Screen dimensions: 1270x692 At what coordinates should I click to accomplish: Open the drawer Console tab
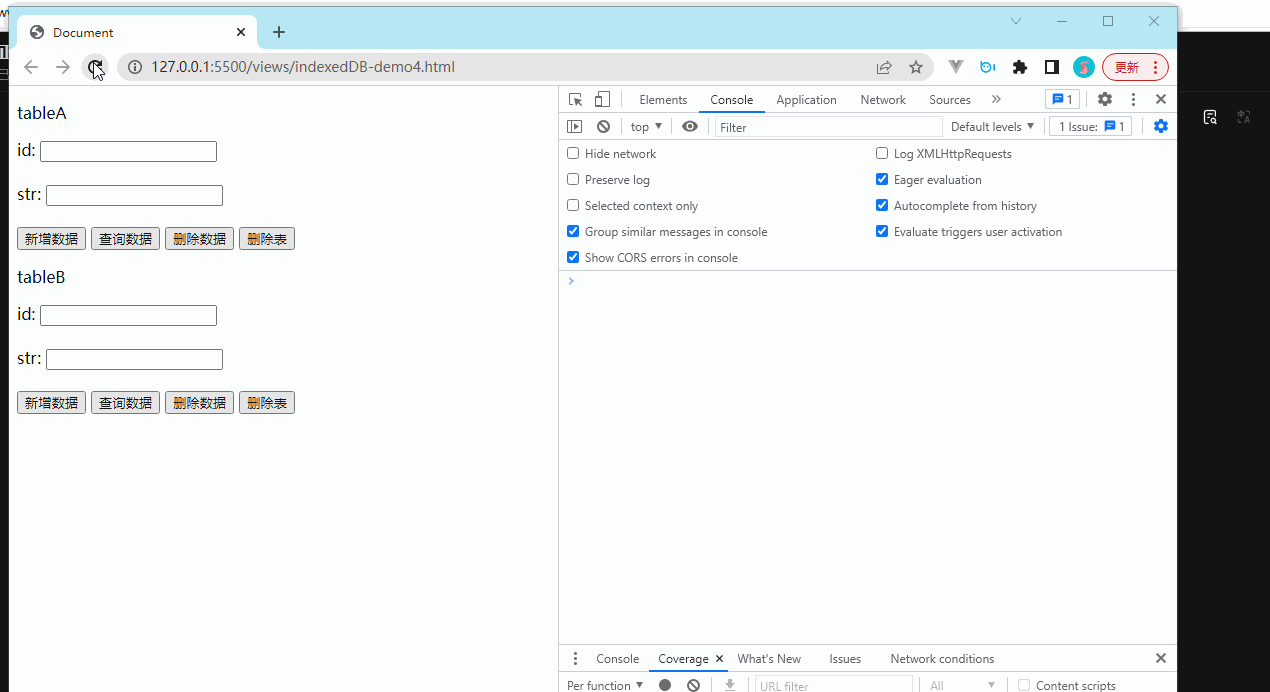click(x=617, y=658)
